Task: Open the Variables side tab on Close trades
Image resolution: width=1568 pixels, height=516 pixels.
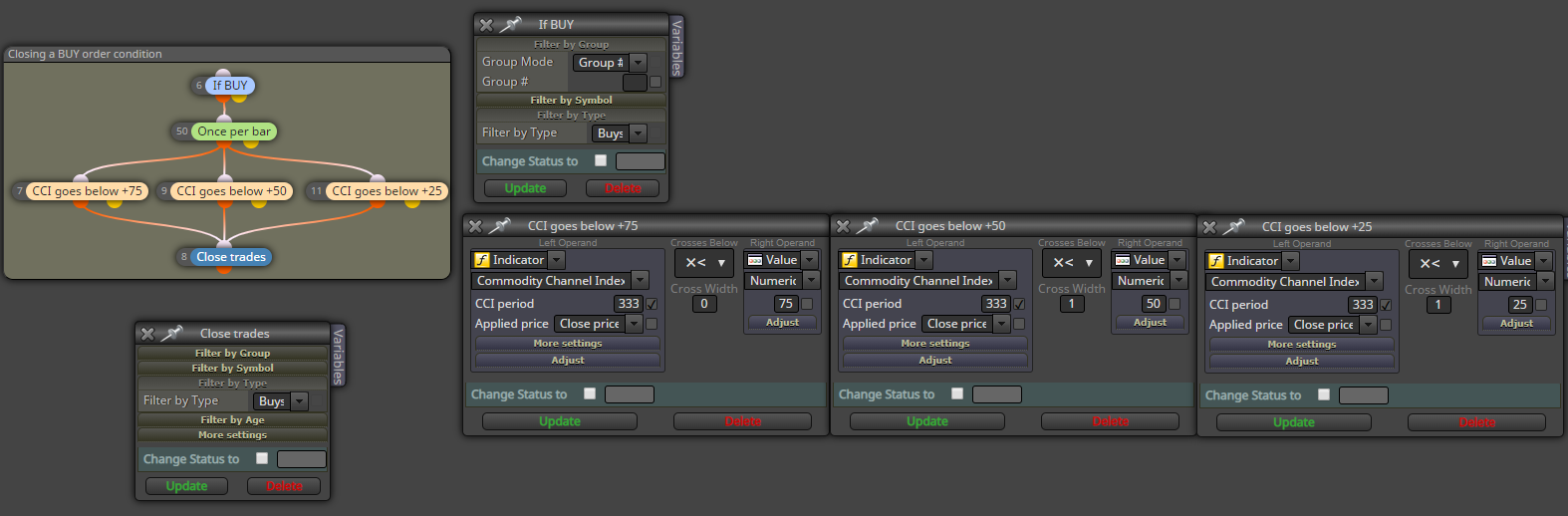Action: 338,356
